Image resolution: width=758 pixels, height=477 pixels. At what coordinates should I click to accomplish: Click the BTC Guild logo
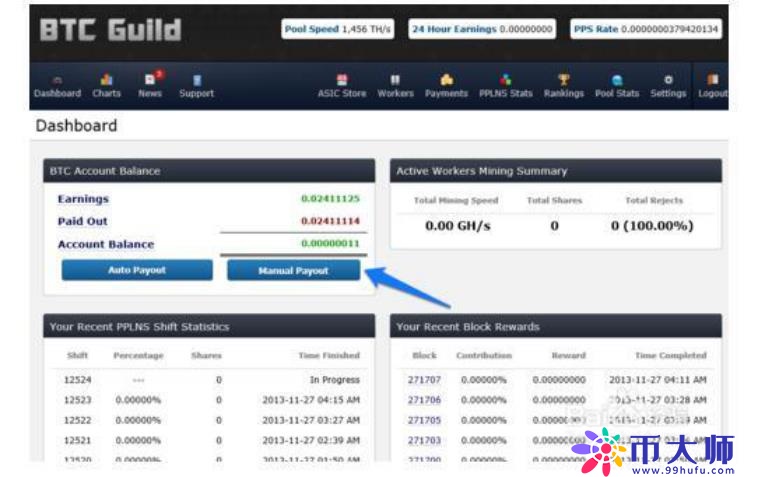pos(111,30)
